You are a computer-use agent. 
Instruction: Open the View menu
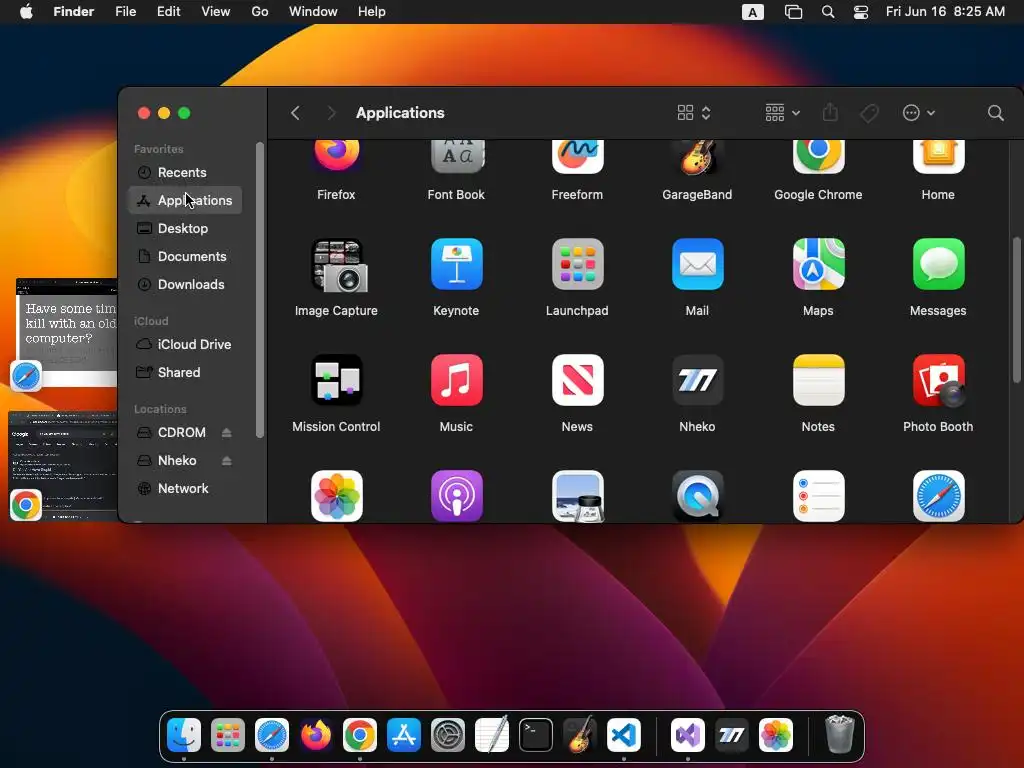[x=216, y=12]
